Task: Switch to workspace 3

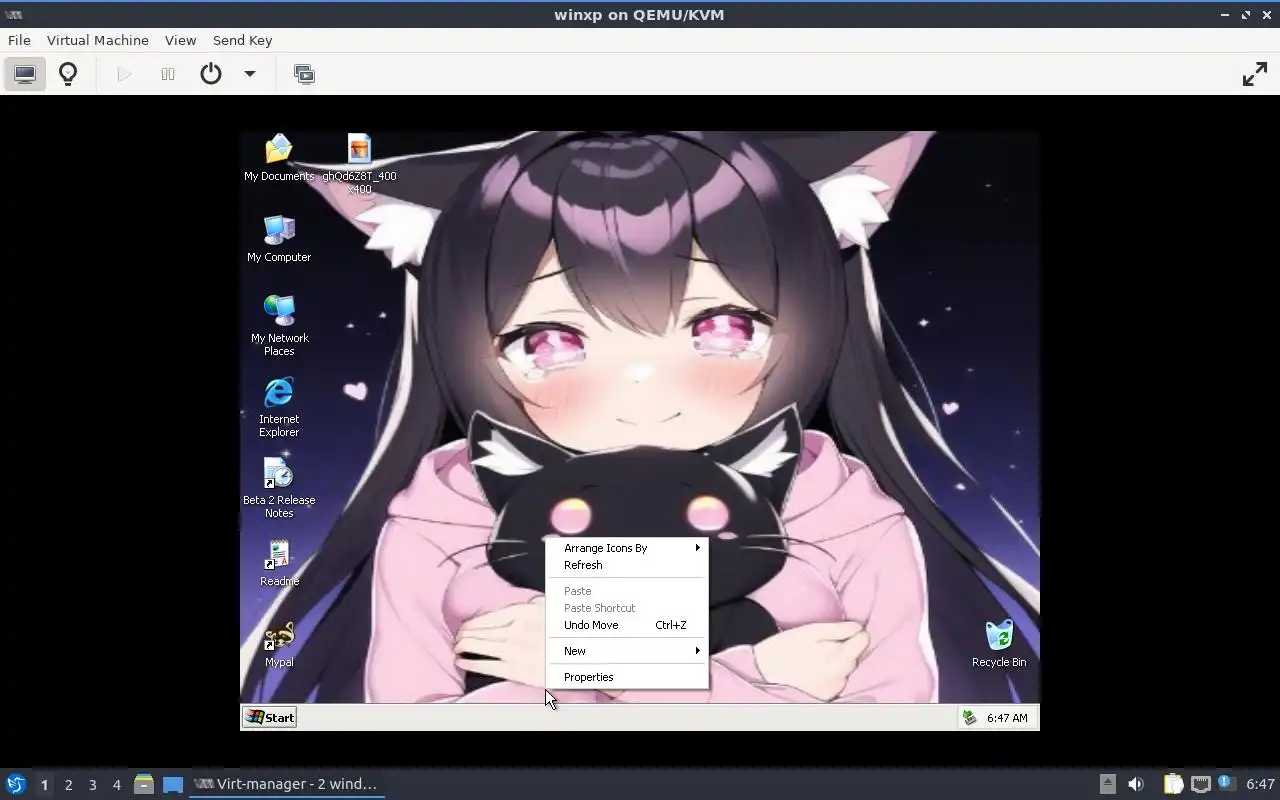Action: click(92, 785)
